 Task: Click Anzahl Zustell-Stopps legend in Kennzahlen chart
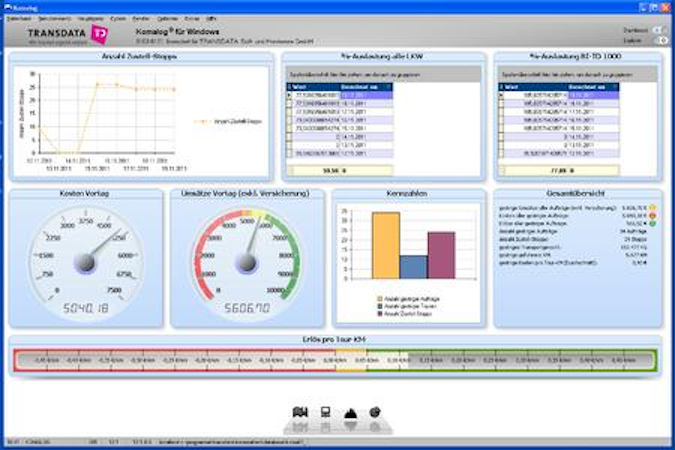pyautogui.click(x=405, y=314)
